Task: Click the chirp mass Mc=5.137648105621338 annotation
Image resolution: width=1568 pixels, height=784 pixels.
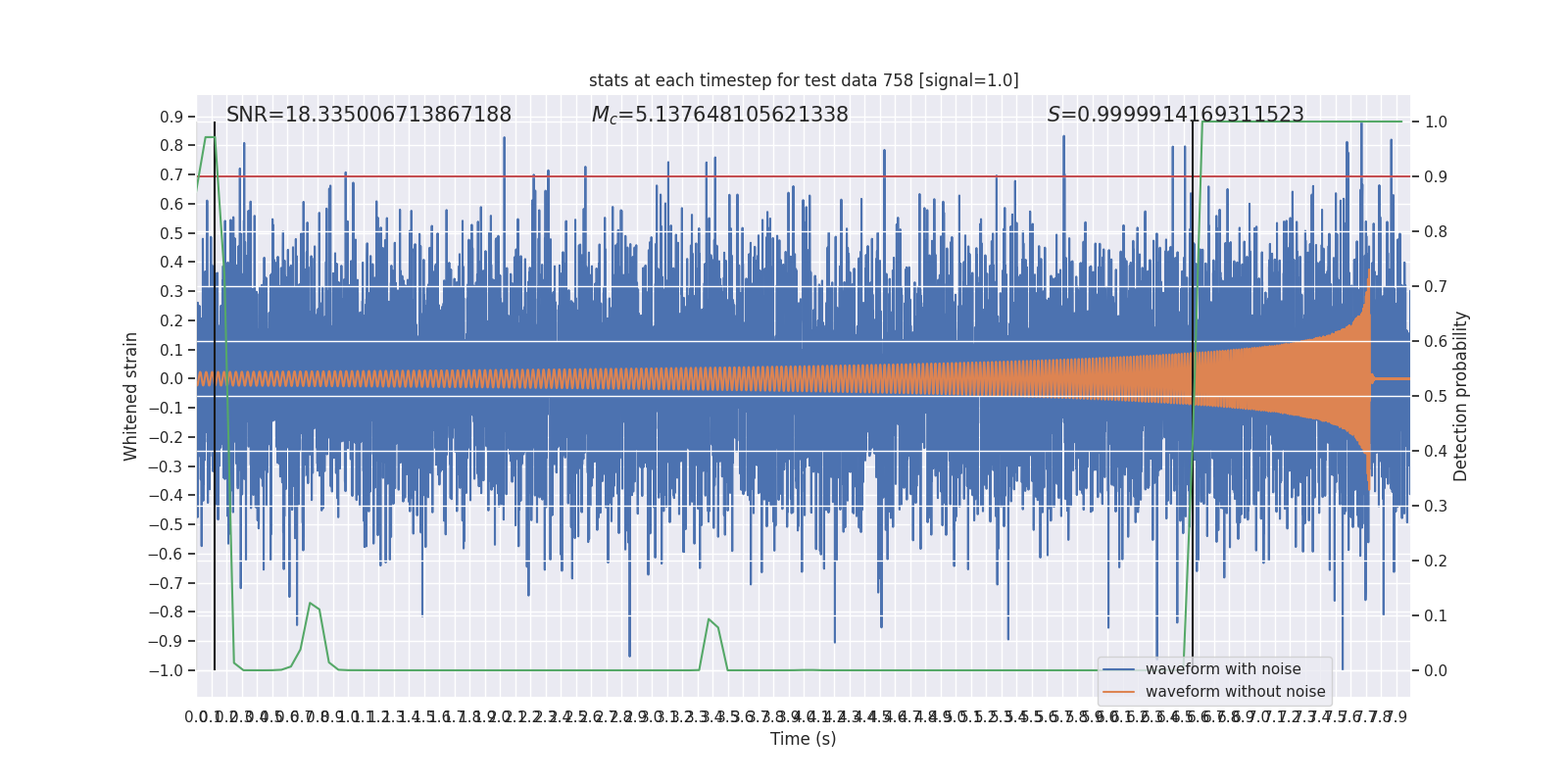Action: (x=720, y=115)
